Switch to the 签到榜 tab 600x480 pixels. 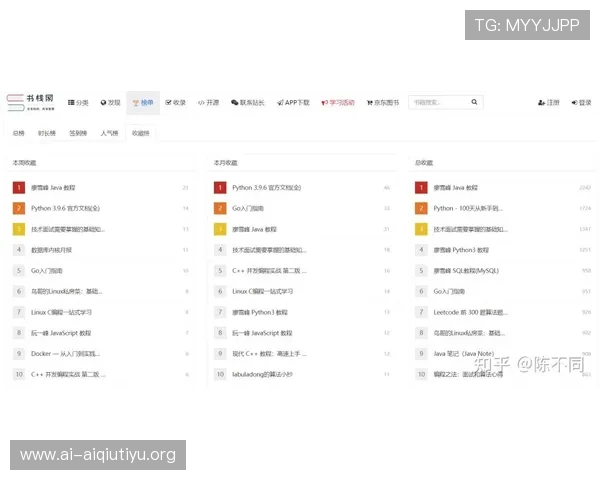78,133
